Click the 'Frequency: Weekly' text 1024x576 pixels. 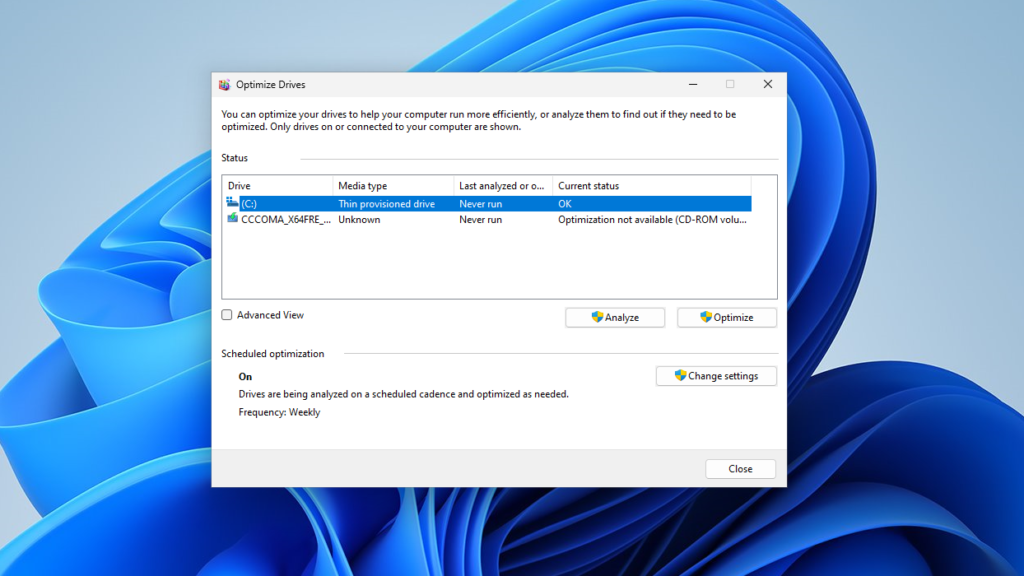click(280, 412)
